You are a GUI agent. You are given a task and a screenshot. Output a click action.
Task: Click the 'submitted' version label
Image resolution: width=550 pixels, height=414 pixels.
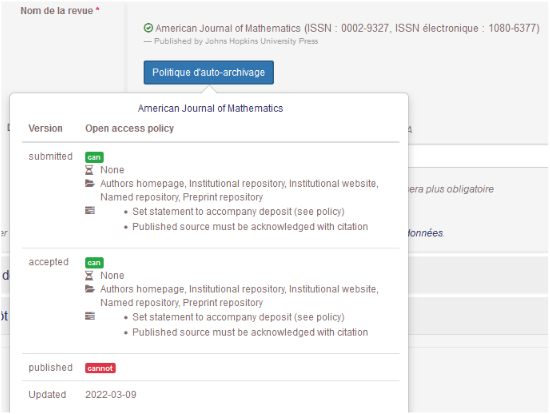tap(51, 156)
